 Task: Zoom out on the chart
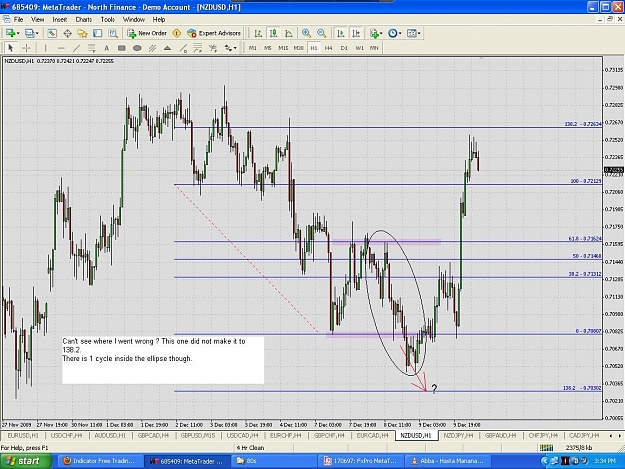pyautogui.click(x=321, y=33)
